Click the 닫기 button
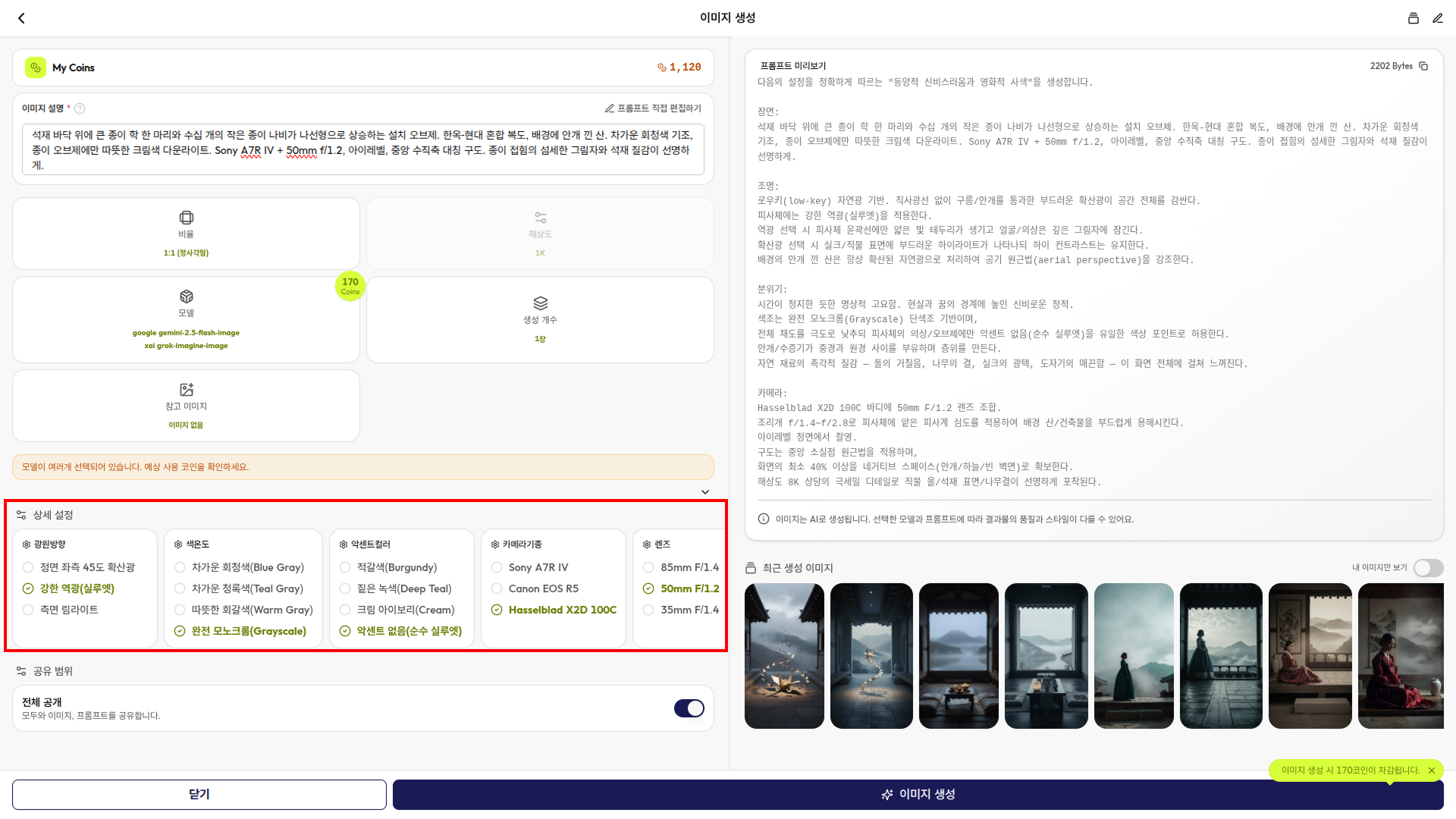1456x819 pixels. tap(199, 794)
